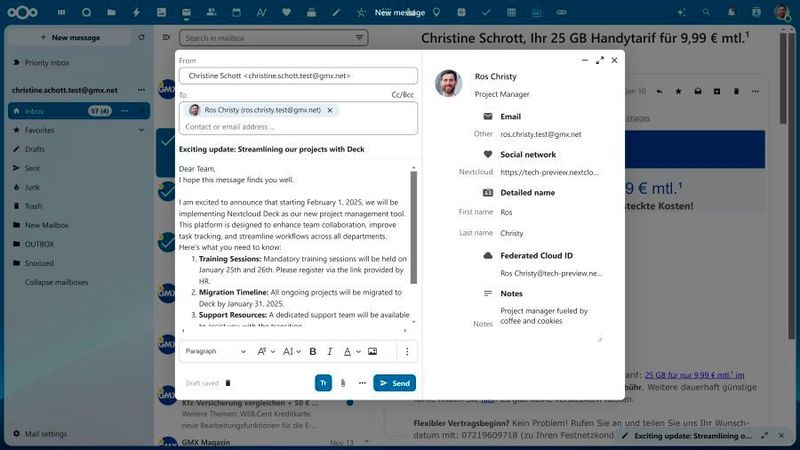Open the unified search magnifier
Screen dimensions: 800x450
point(706,12)
